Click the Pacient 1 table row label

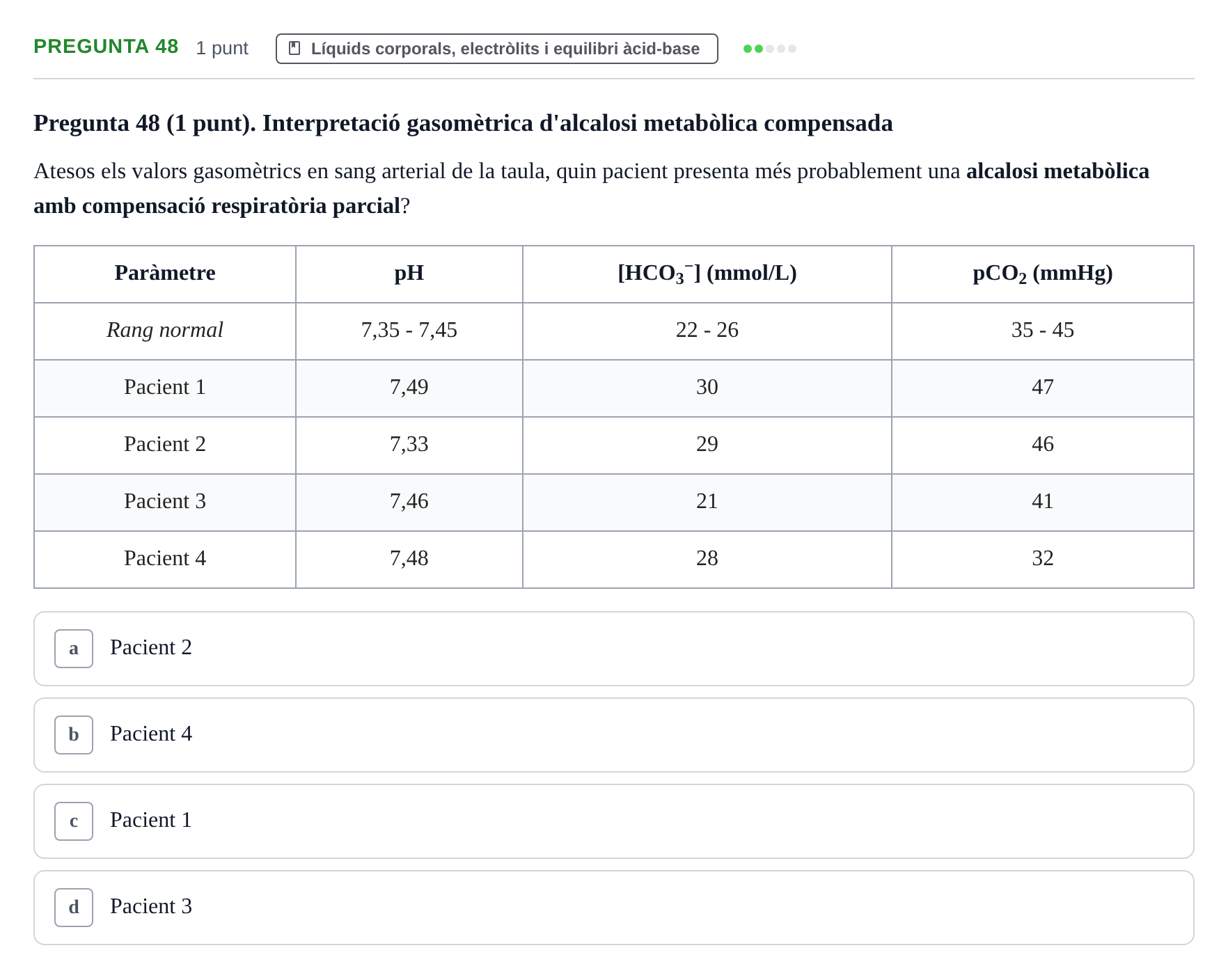pos(165,387)
